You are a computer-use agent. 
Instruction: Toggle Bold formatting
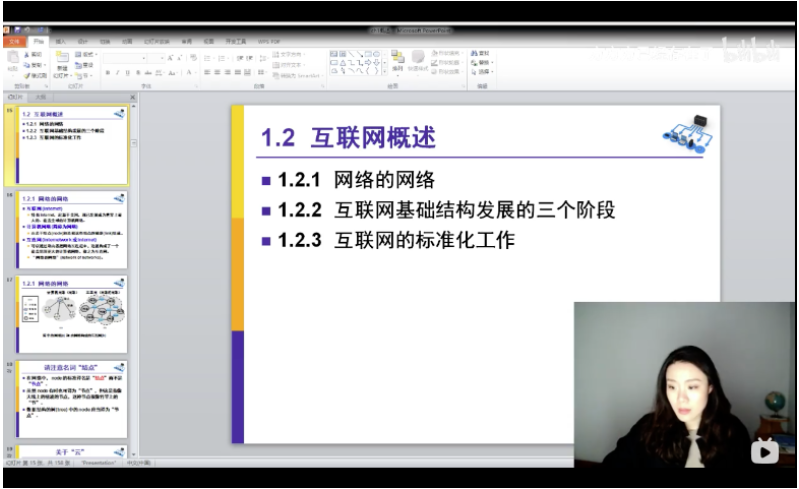coord(108,73)
